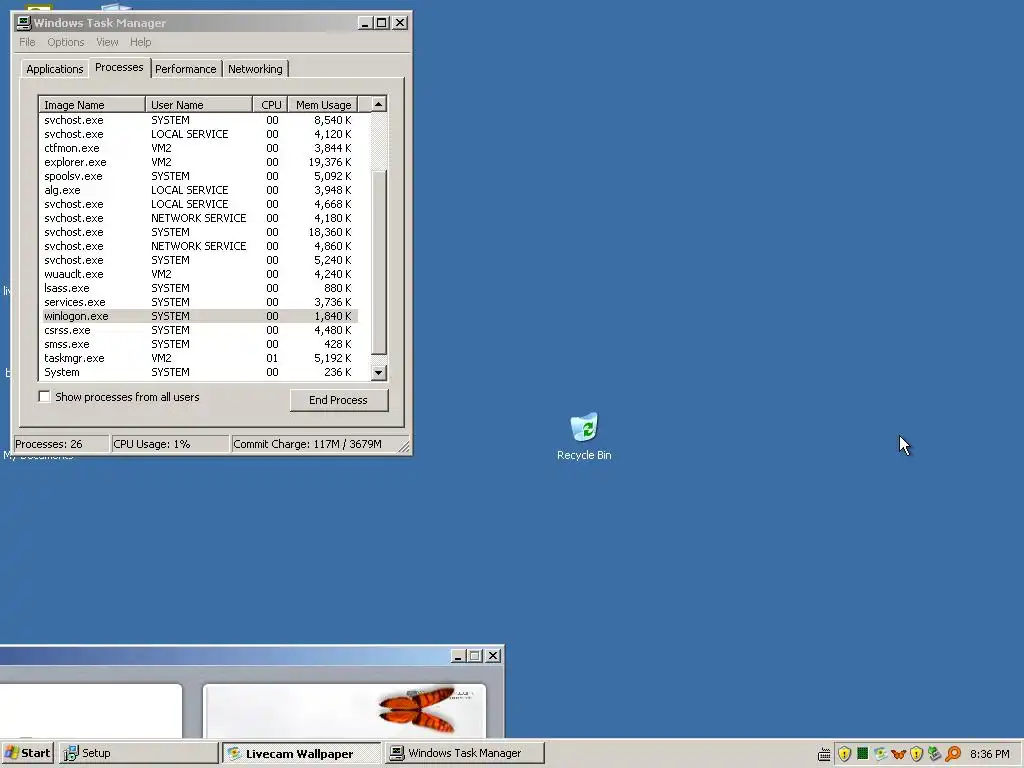Select the alg.exe process row
Image resolution: width=1024 pixels, height=768 pixels.
[x=198, y=190]
